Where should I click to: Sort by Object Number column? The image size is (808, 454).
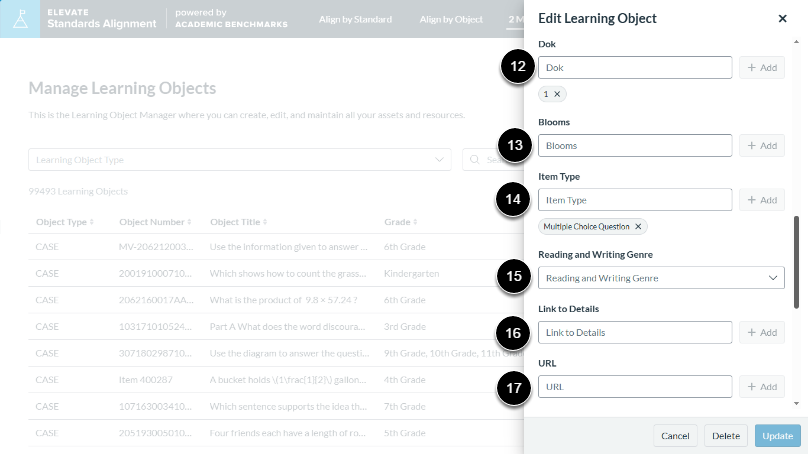click(155, 222)
